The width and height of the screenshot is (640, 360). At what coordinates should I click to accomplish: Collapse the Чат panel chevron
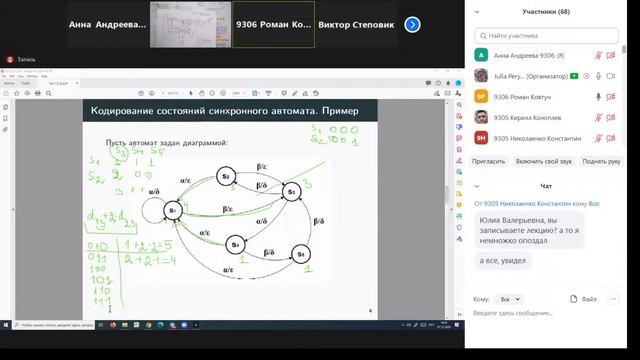click(477, 187)
